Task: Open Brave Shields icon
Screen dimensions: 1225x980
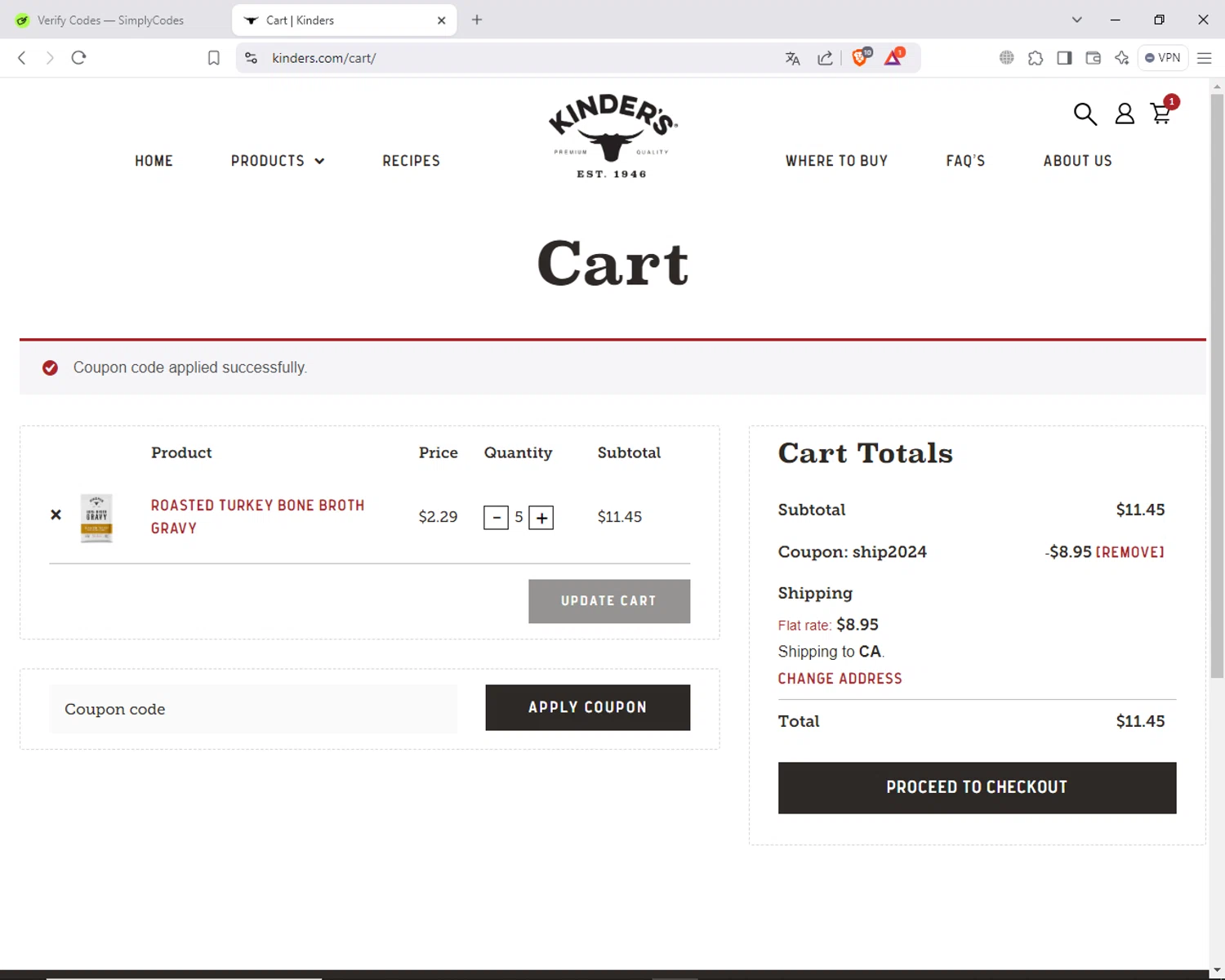Action: (861, 57)
